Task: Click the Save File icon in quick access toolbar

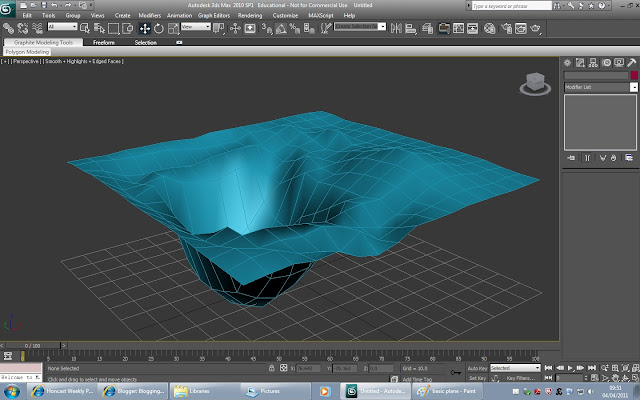Action: tap(44, 5)
